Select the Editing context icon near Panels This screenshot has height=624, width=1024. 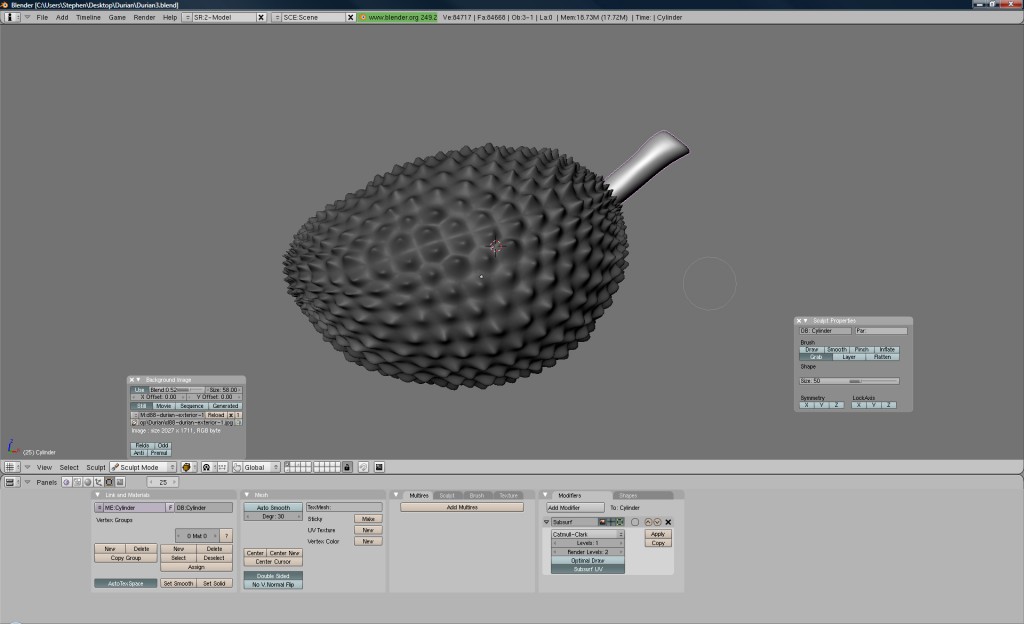pyautogui.click(x=109, y=483)
